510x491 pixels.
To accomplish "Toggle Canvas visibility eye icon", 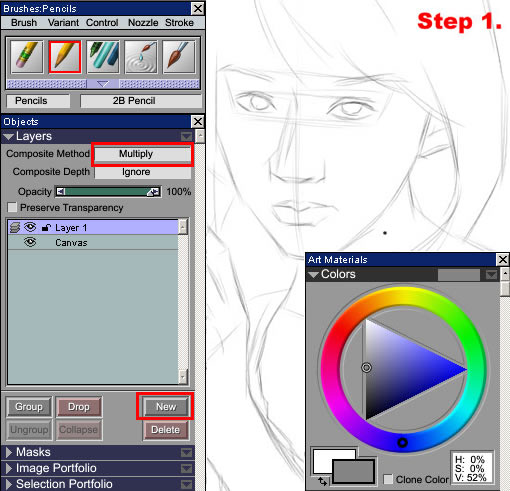I will 30,242.
